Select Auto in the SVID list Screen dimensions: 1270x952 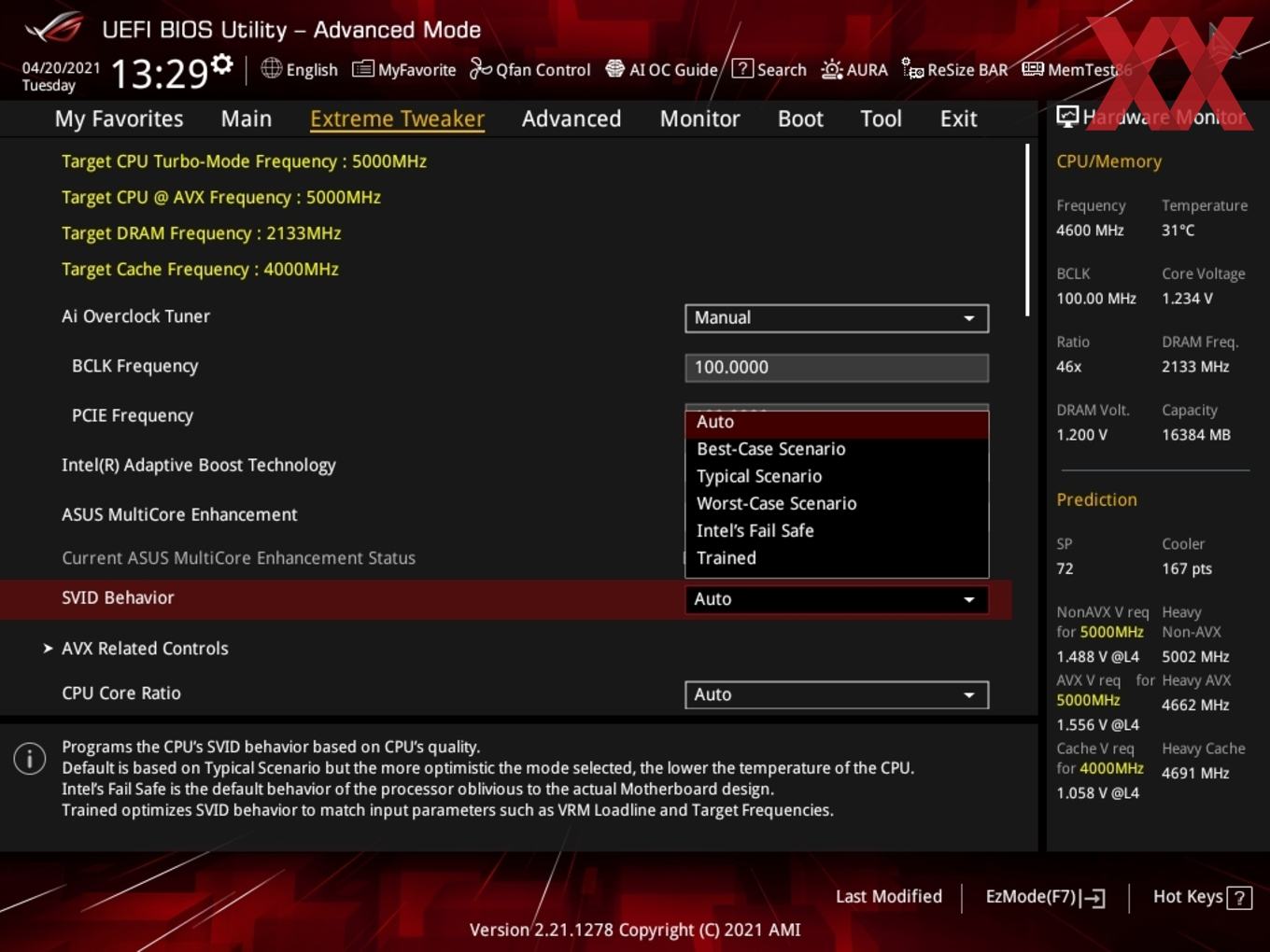(x=837, y=423)
